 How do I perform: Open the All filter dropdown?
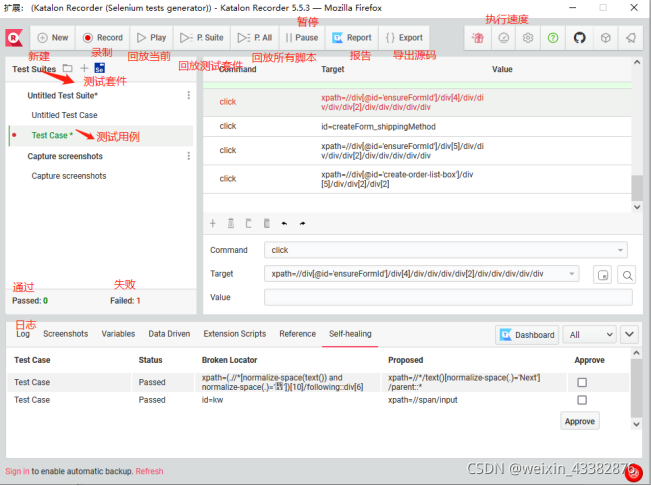coord(590,335)
